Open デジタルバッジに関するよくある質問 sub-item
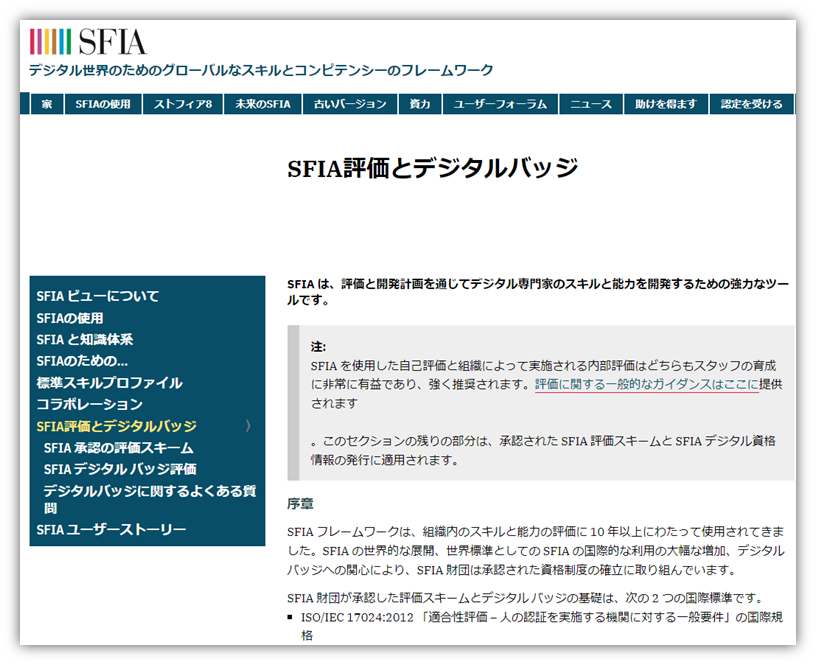Screen dimensions: 816x665 click(150, 499)
